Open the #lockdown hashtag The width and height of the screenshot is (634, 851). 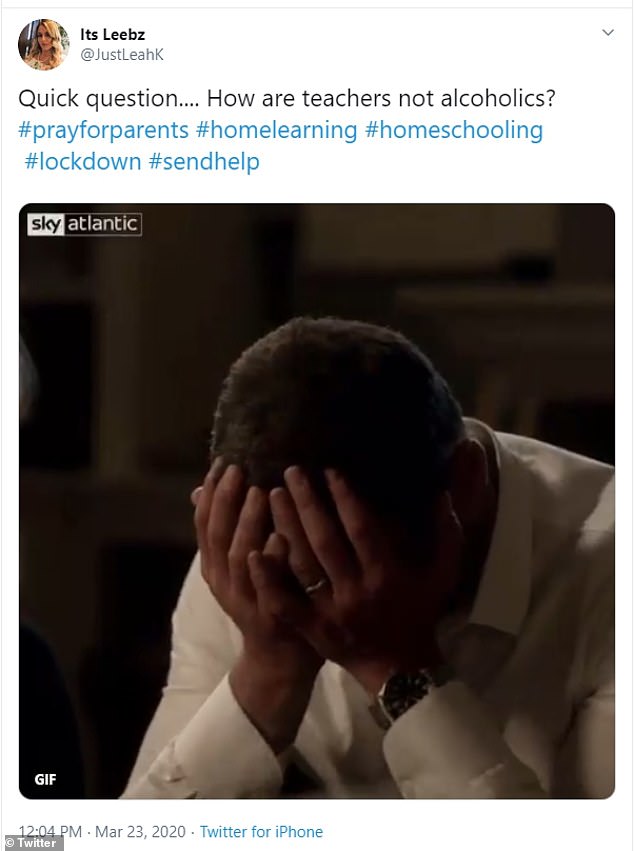pyautogui.click(x=83, y=162)
